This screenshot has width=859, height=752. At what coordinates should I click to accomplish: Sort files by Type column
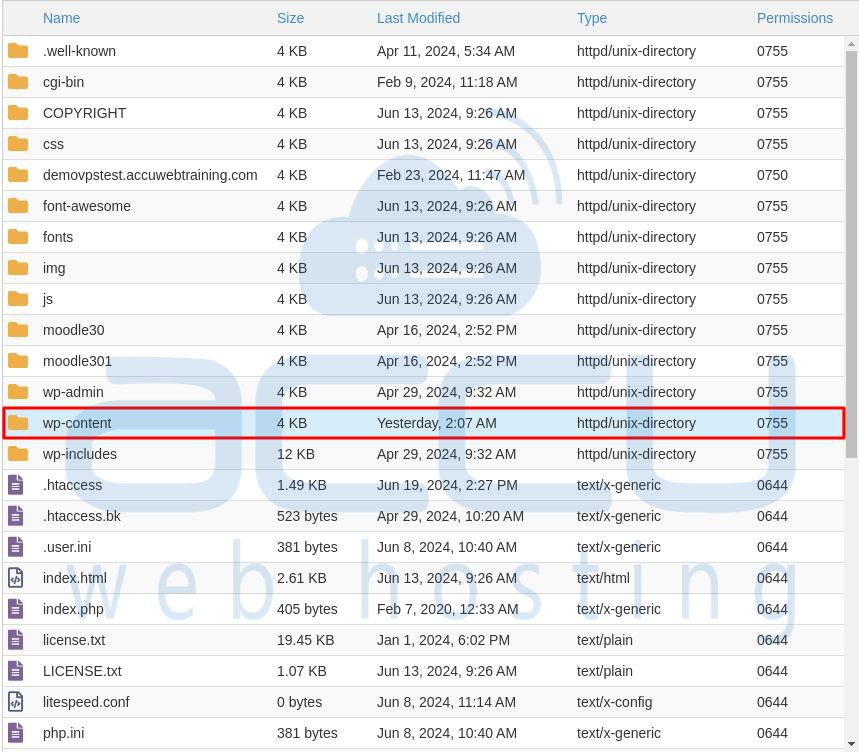point(592,18)
